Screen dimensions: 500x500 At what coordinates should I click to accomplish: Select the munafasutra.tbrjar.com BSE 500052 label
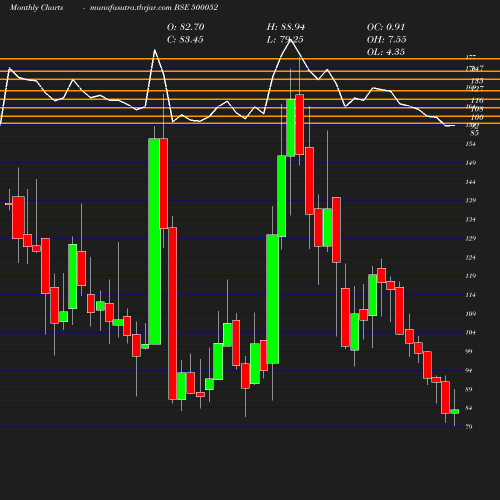[154, 7]
